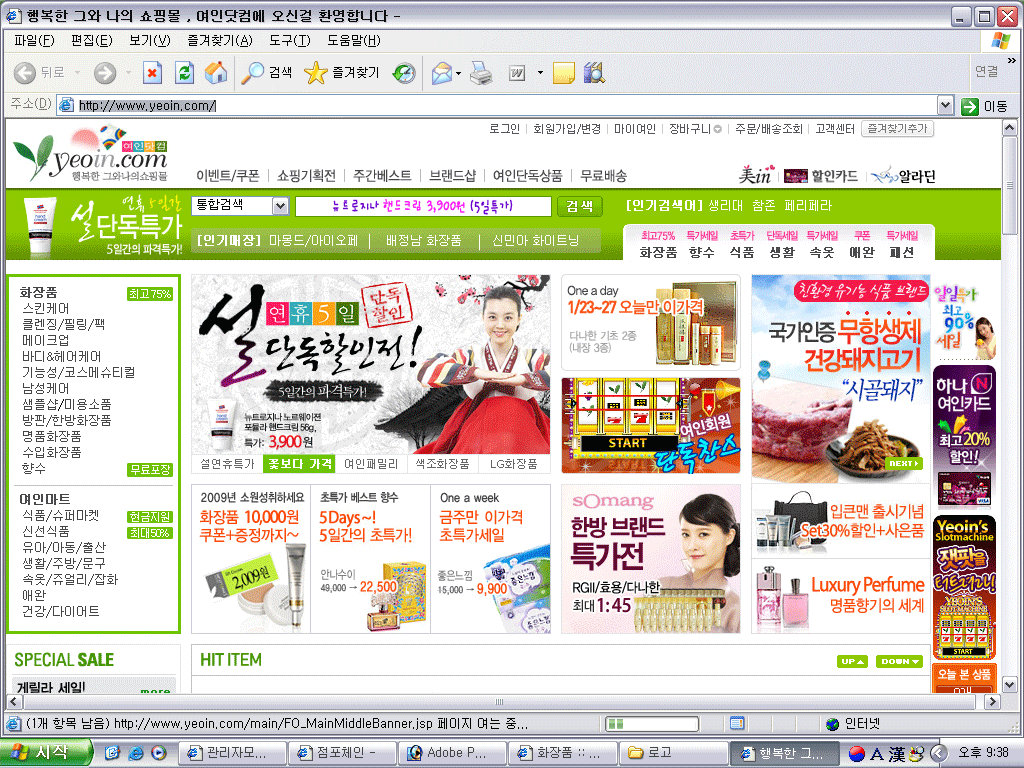1024x768 pixels.
Task: Open dropdown arrow next to Edit icon
Action: coord(540,73)
